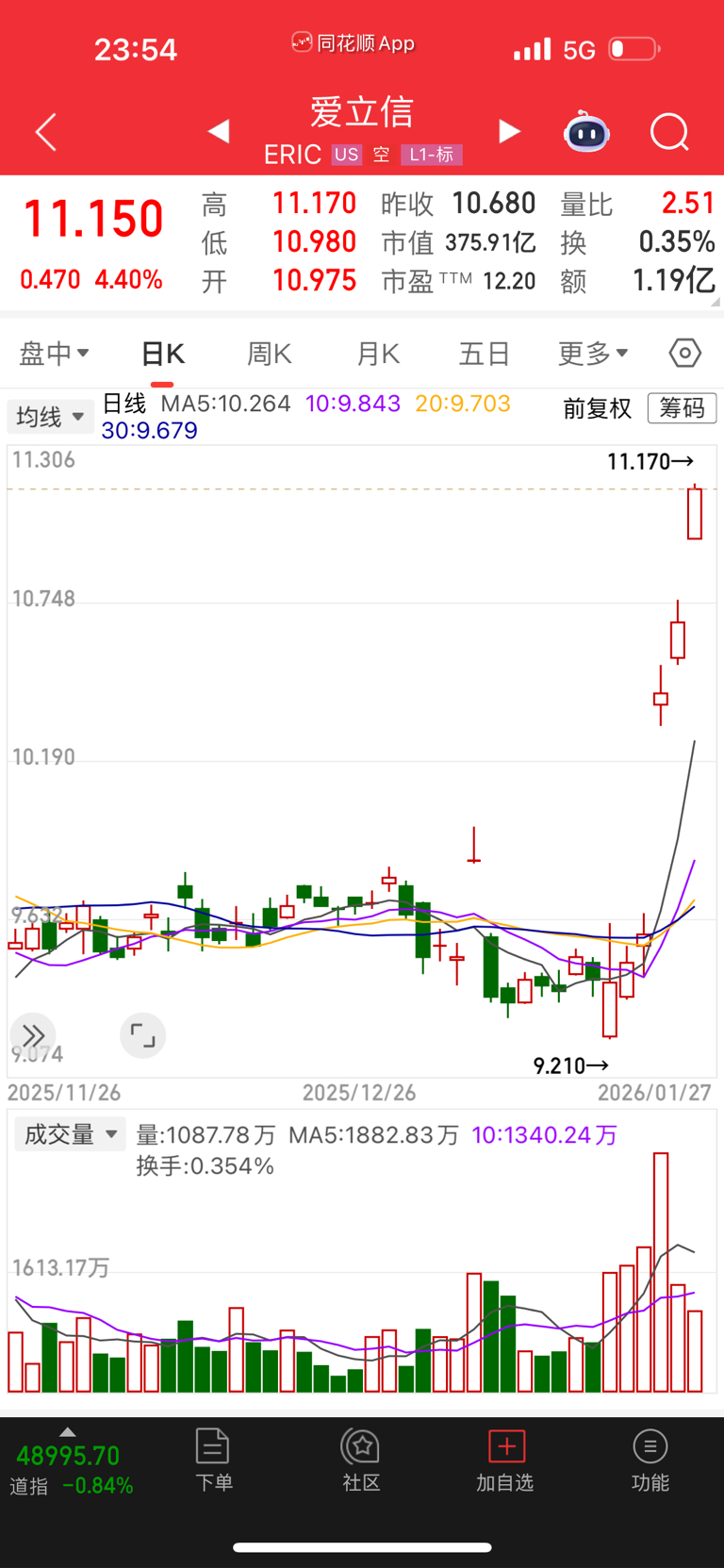Tap the 道指 48995.70 index ticker
Viewport: 724px width, 1568px height.
pyautogui.click(x=72, y=1470)
